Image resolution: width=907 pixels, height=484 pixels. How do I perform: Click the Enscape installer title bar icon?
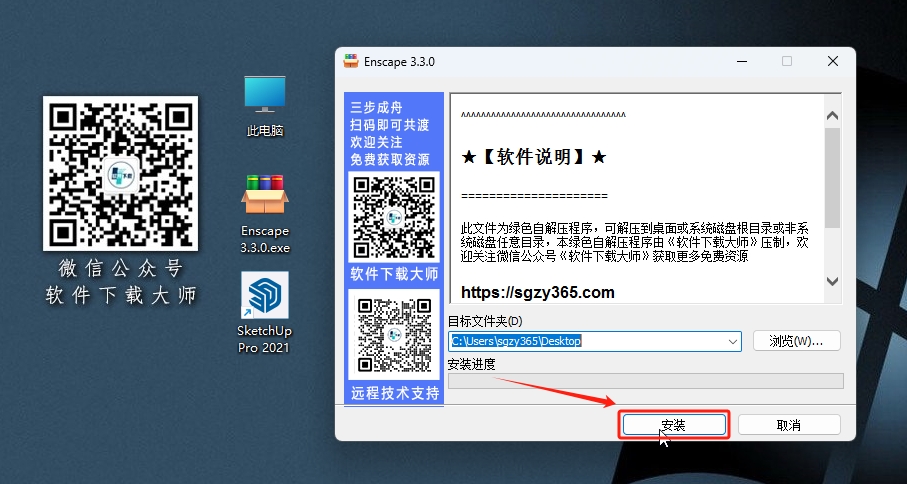tap(351, 61)
